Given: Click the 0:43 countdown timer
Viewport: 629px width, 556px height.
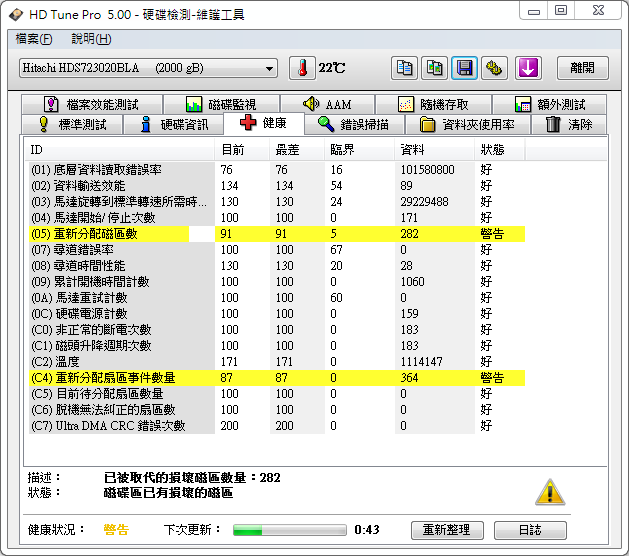Looking at the screenshot, I should [x=367, y=530].
